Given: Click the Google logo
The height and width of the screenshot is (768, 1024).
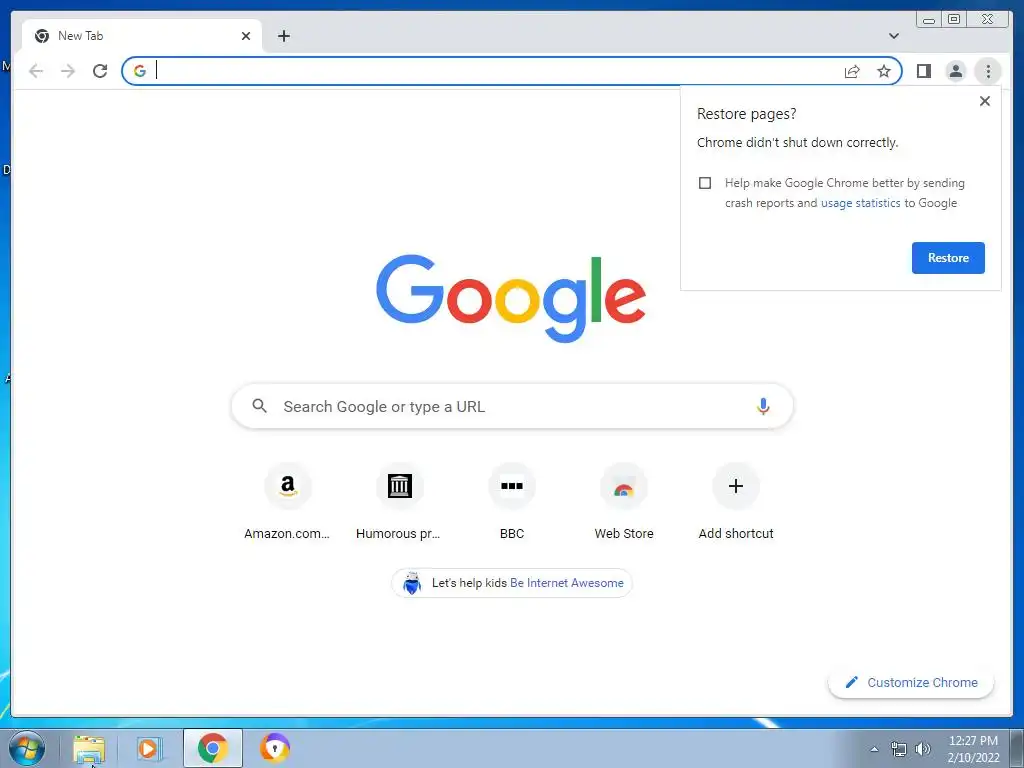Looking at the screenshot, I should (511, 298).
